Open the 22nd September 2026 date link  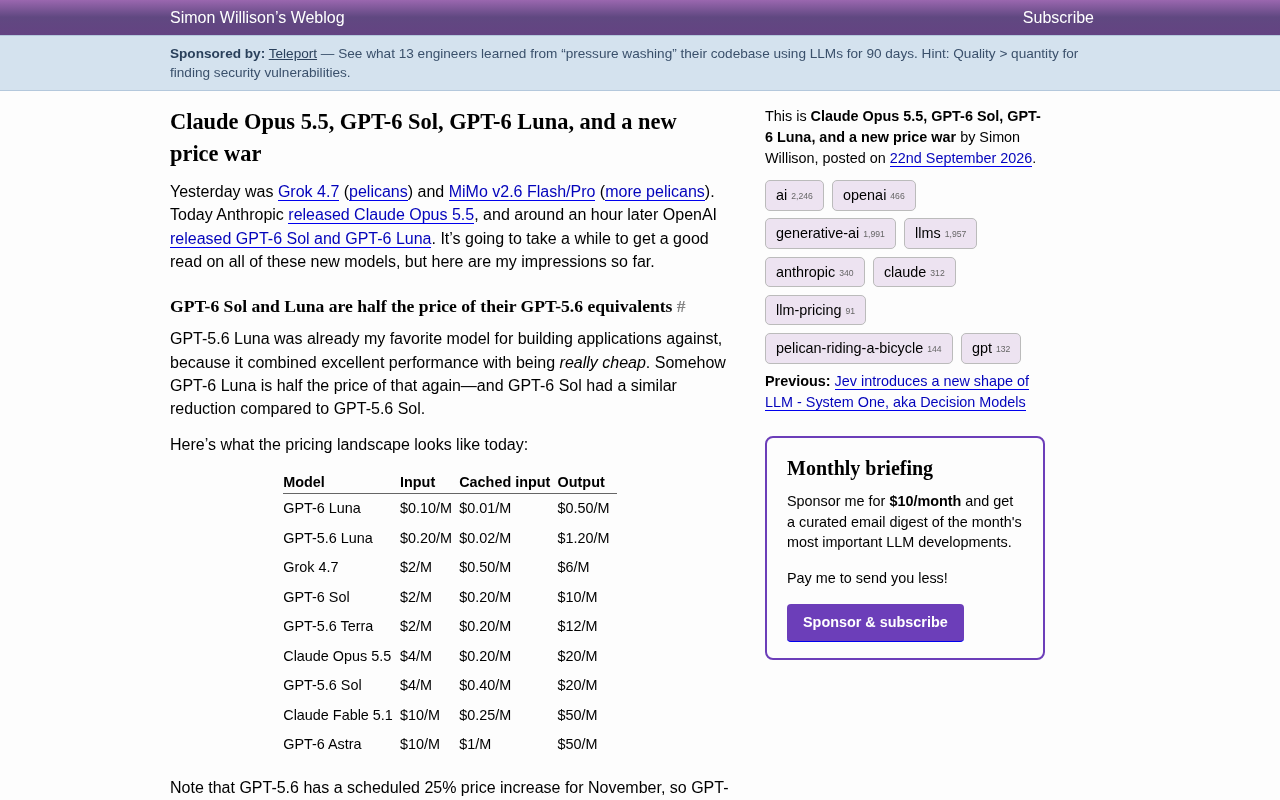coord(961,158)
